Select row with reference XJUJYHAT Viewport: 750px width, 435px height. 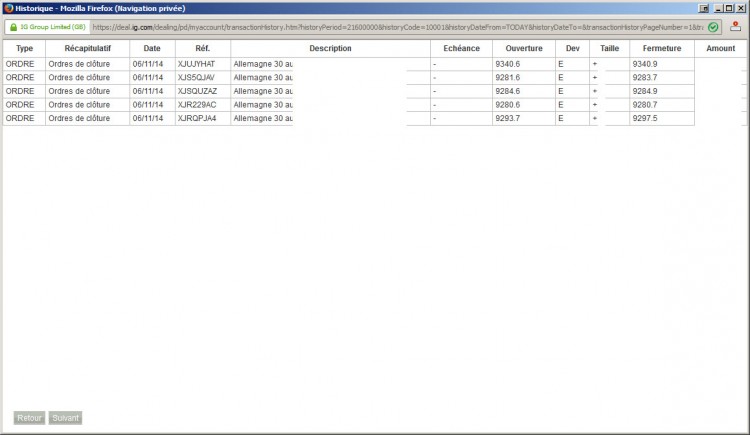pyautogui.click(x=375, y=64)
